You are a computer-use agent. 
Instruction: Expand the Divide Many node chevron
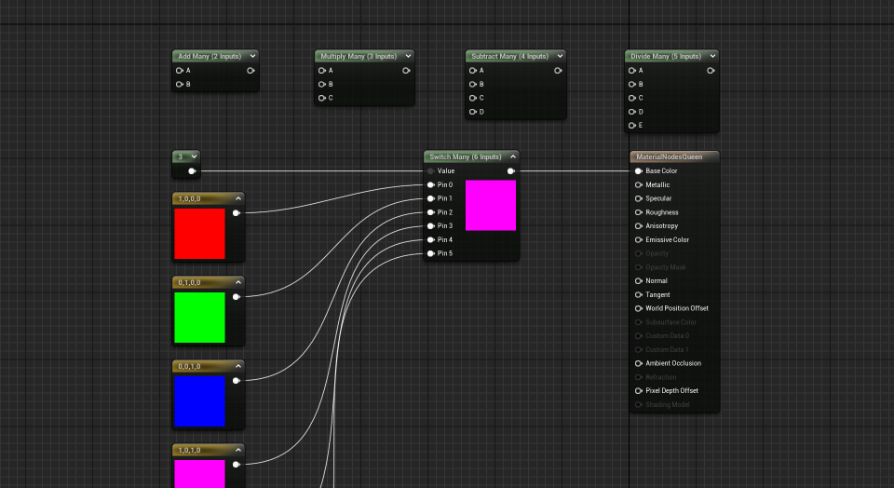click(711, 57)
